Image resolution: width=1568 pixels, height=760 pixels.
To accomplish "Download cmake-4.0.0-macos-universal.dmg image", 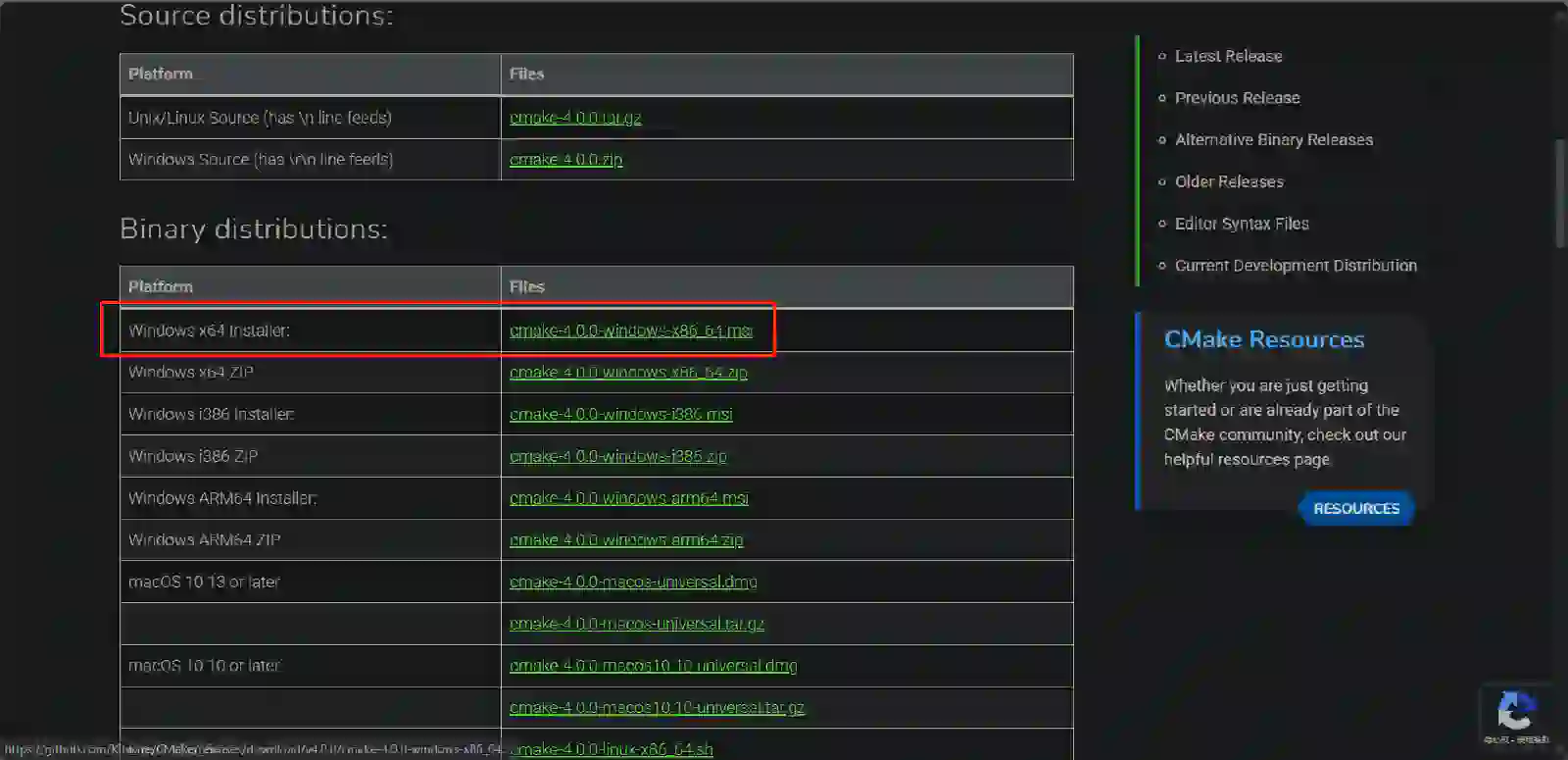I will click(x=633, y=583).
